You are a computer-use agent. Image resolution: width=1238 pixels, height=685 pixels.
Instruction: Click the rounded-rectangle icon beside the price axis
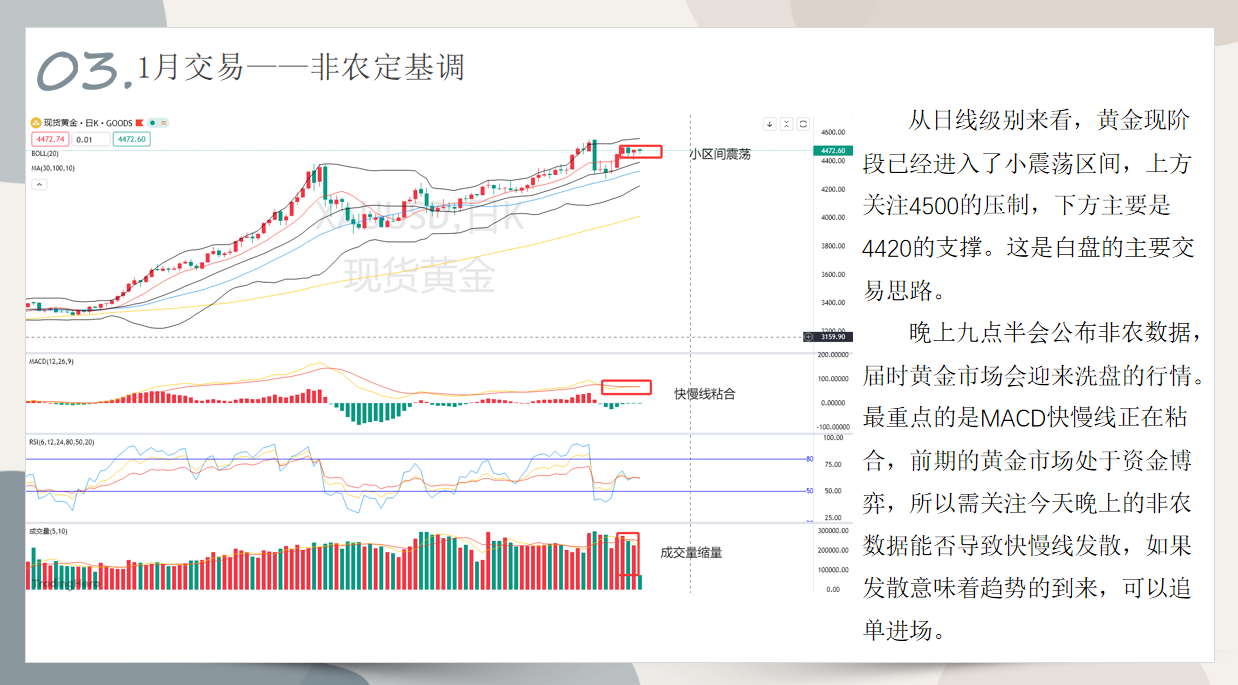pyautogui.click(x=803, y=124)
